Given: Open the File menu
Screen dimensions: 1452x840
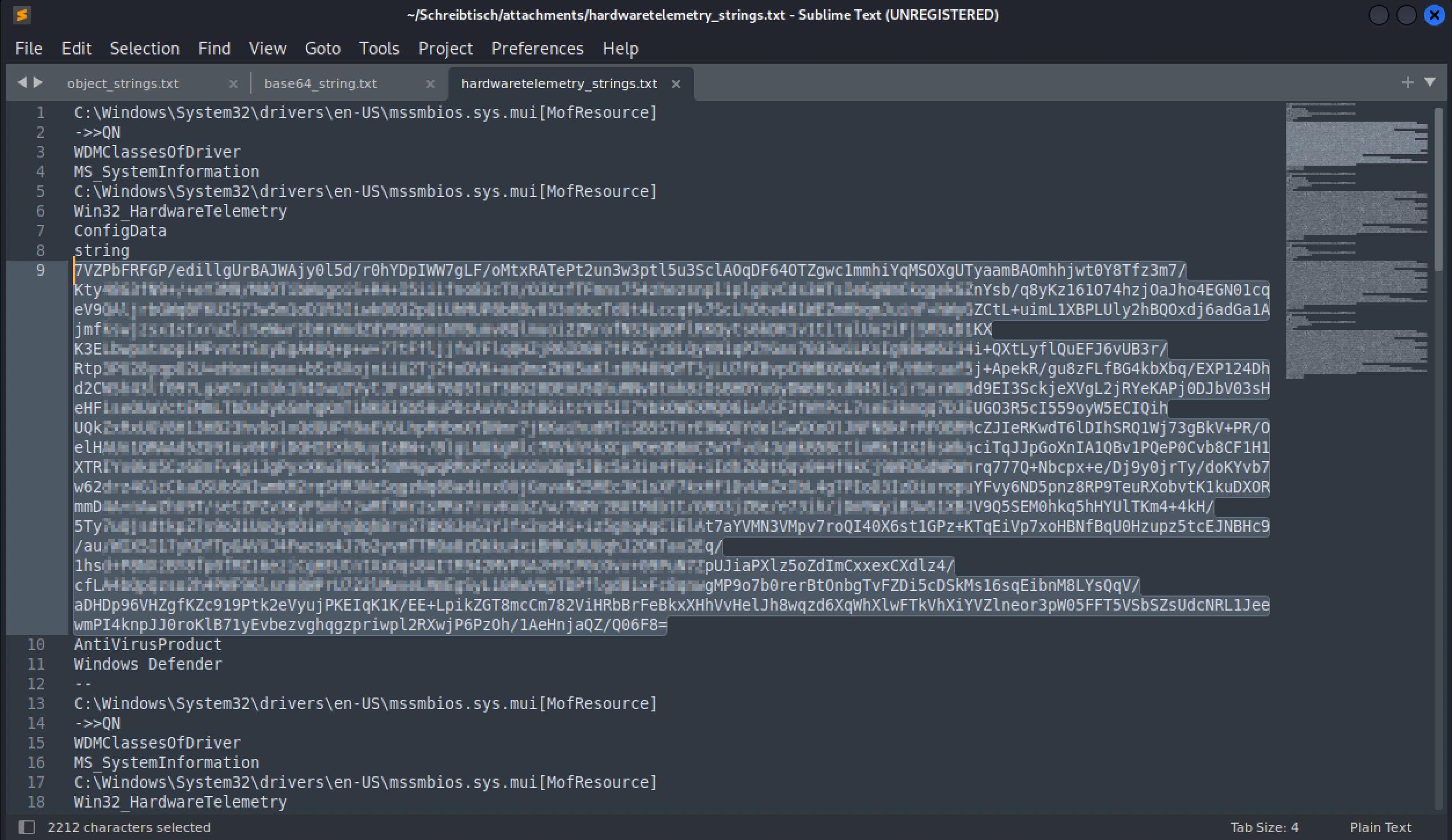Looking at the screenshot, I should tap(28, 49).
